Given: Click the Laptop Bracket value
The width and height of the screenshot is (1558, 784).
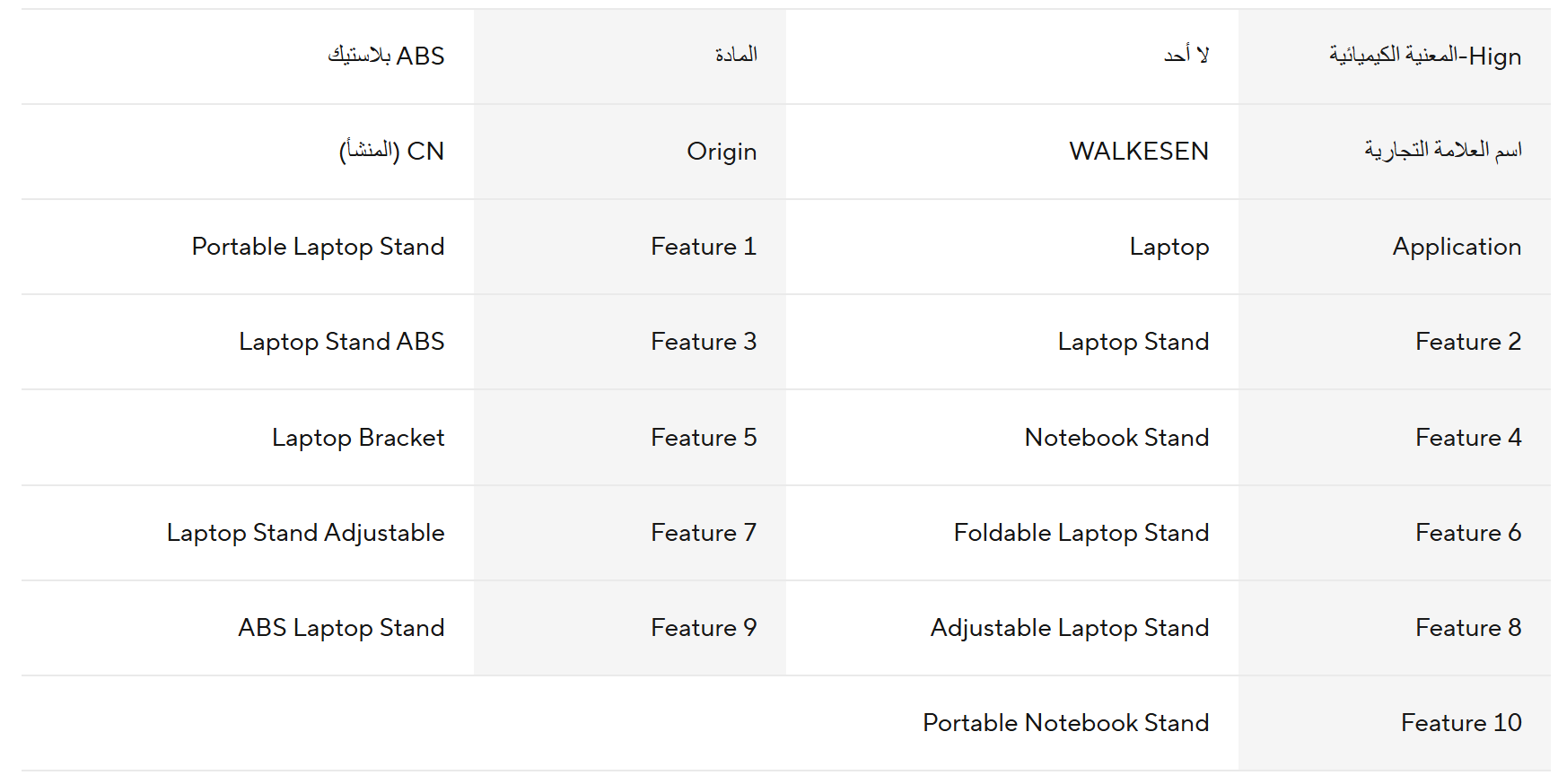Looking at the screenshot, I should click(357, 438).
